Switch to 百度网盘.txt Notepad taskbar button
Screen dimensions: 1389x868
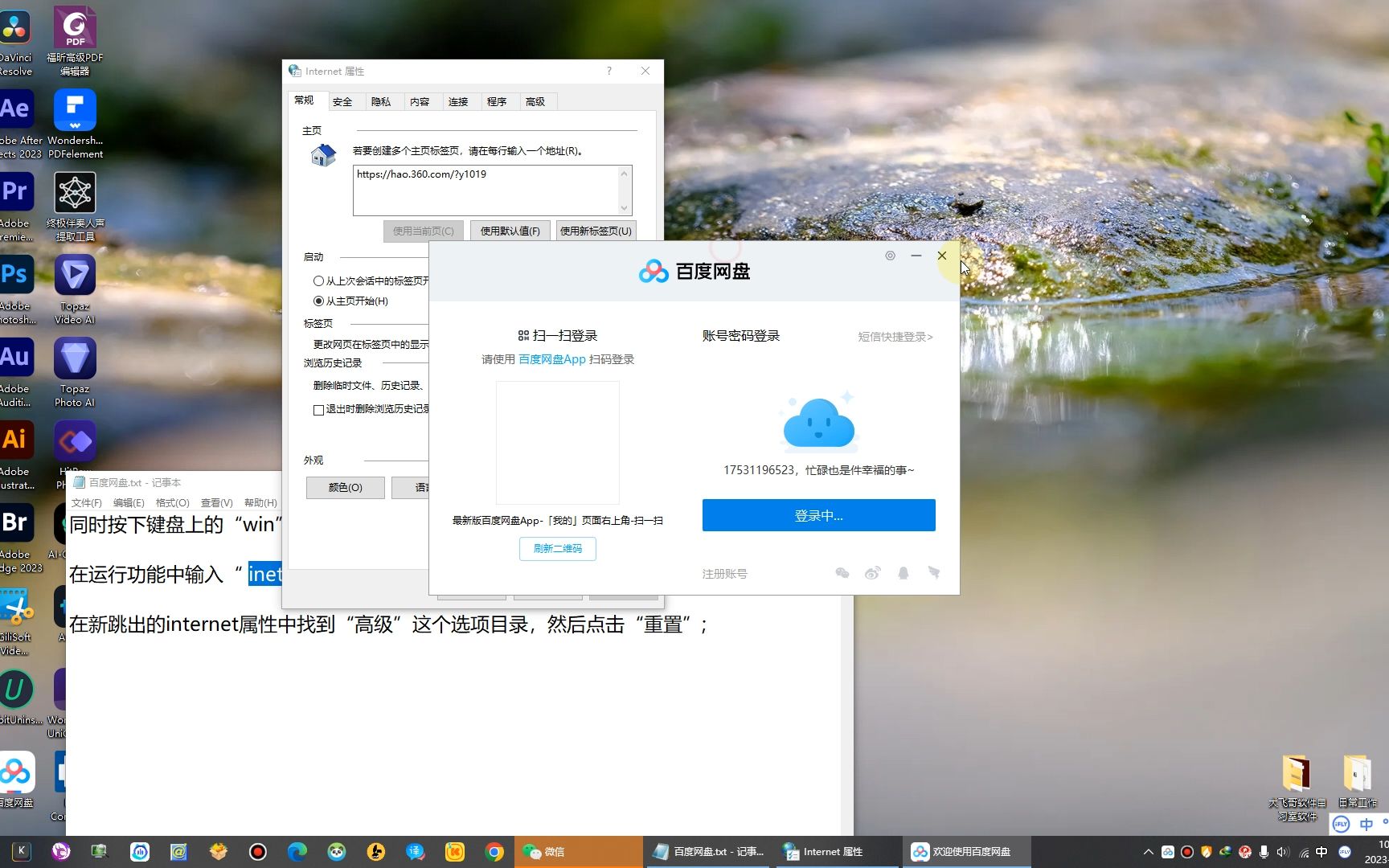click(x=709, y=852)
